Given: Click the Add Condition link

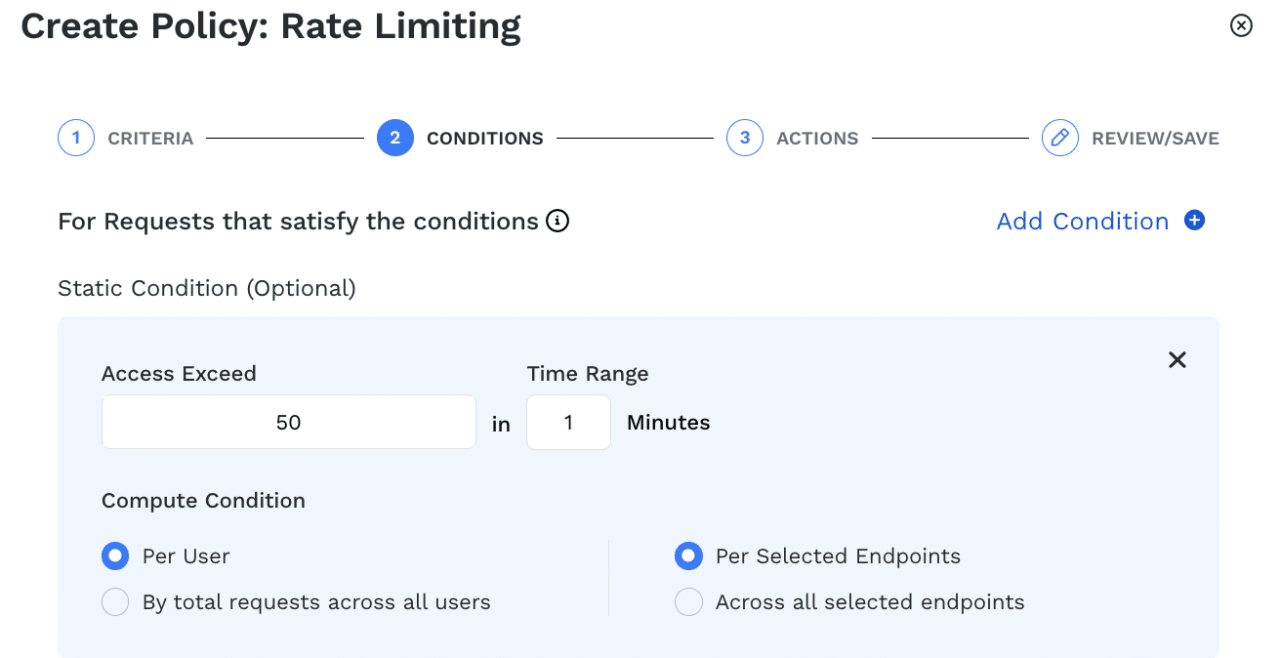Looking at the screenshot, I should 1082,220.
